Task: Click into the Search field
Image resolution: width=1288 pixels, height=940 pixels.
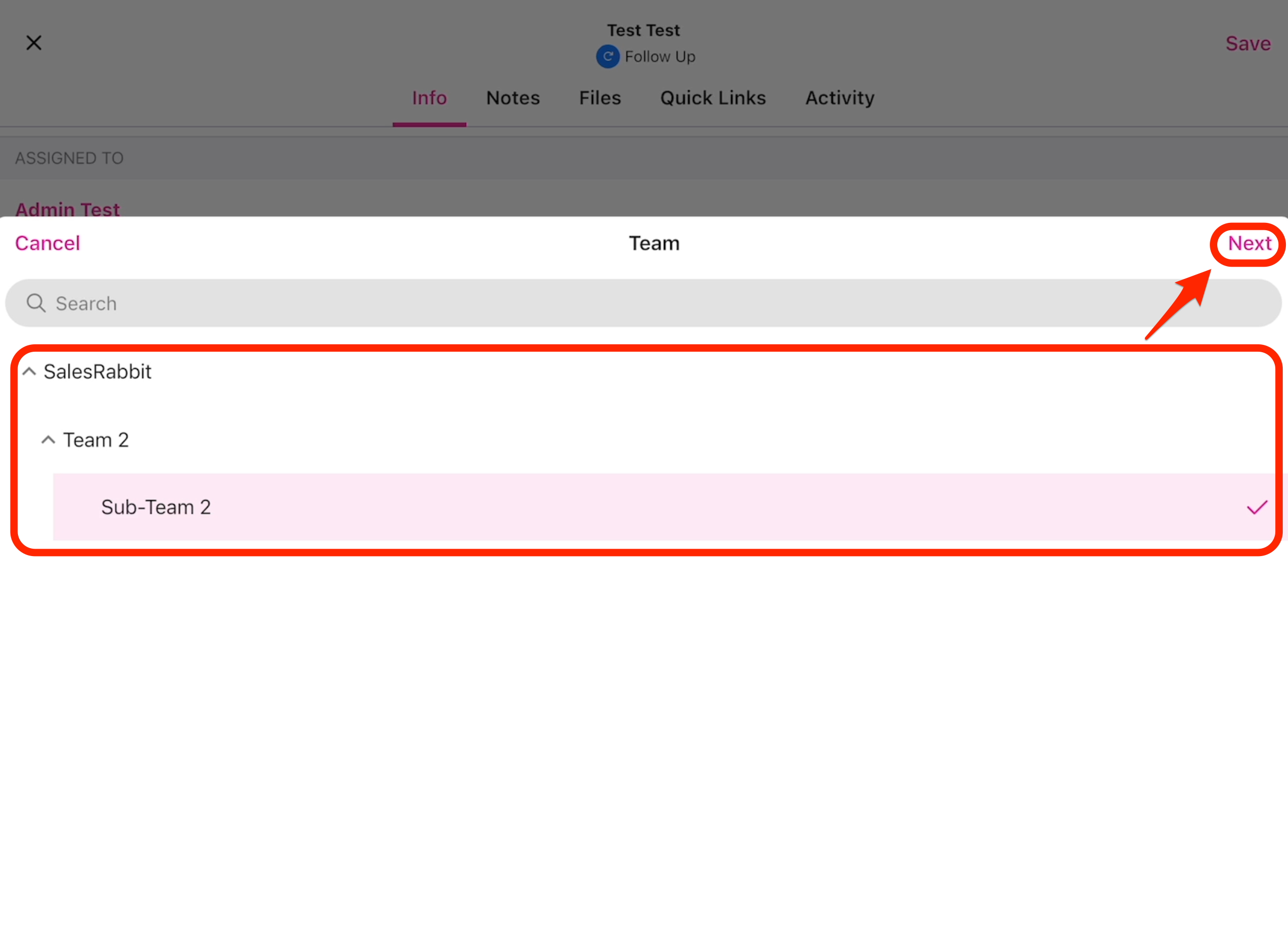Action: (x=643, y=303)
